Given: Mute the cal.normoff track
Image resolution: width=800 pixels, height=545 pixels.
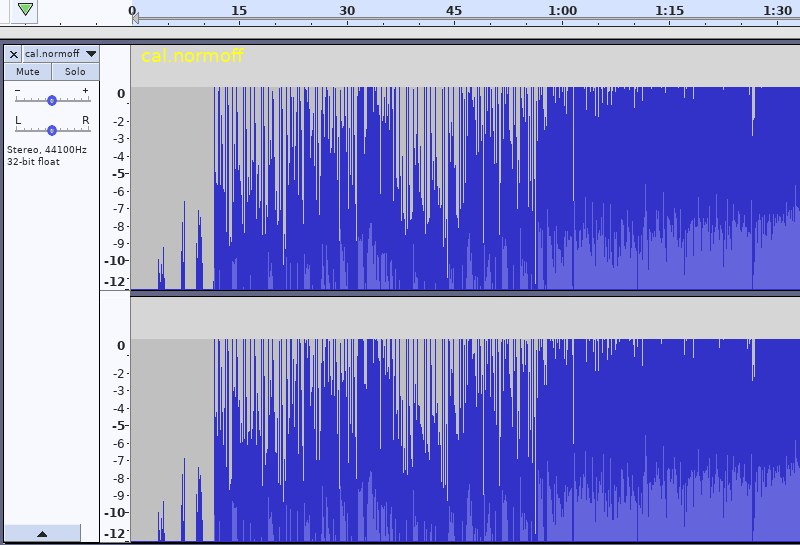Looking at the screenshot, I should point(28,72).
